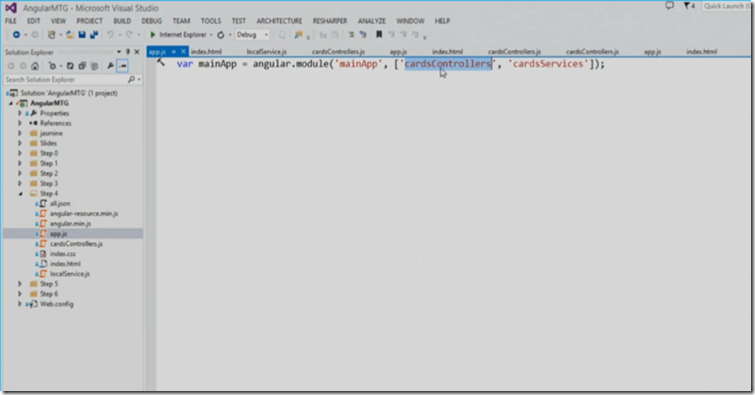Open the search options dropdown in Solution Explorer
The height and width of the screenshot is (395, 755).
pyautogui.click(x=139, y=79)
